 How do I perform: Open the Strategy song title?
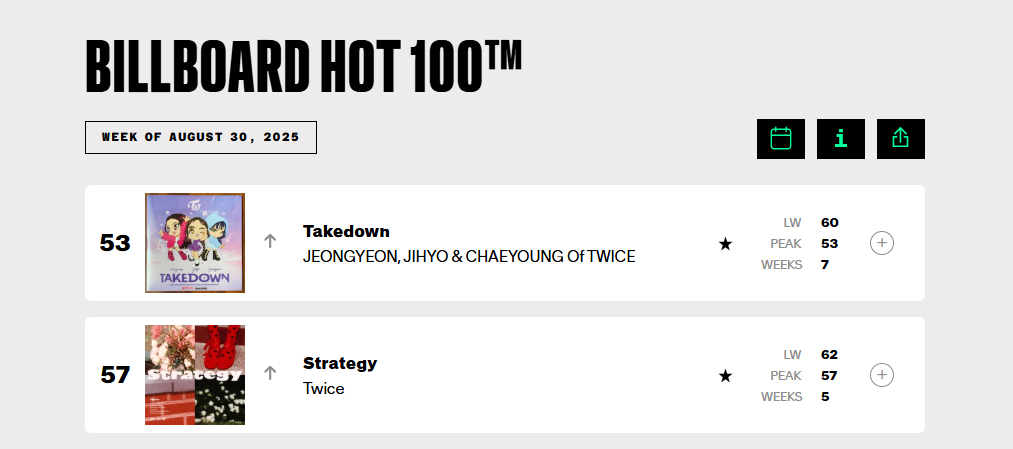(340, 363)
